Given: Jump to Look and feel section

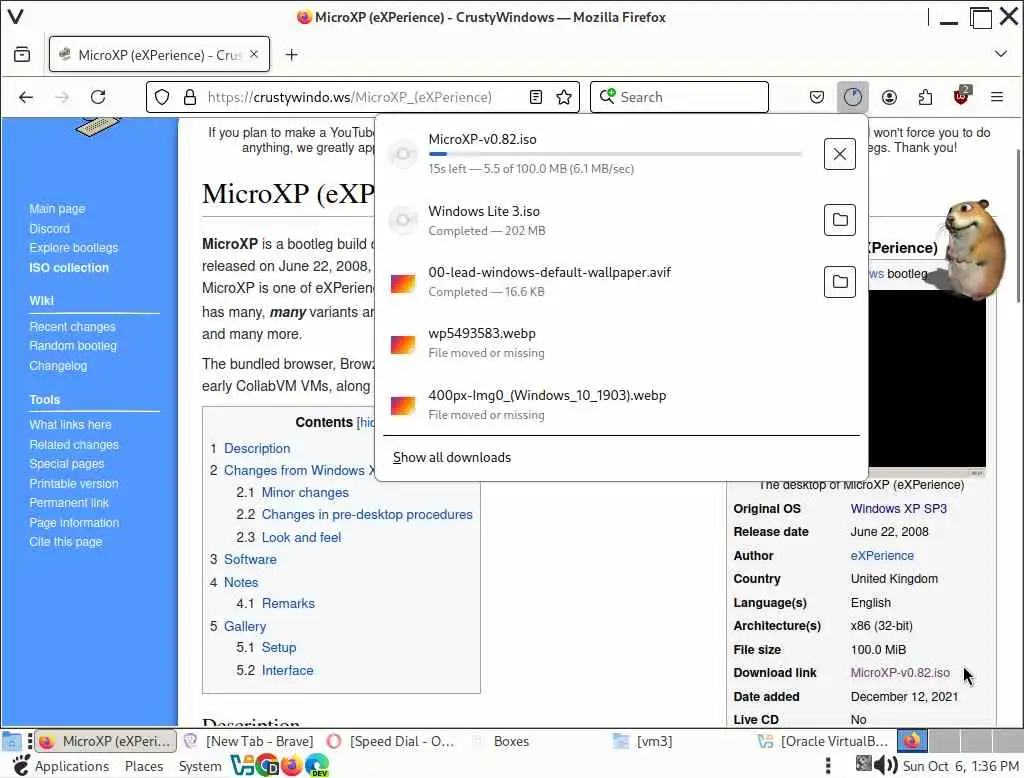Looking at the screenshot, I should coord(301,538).
